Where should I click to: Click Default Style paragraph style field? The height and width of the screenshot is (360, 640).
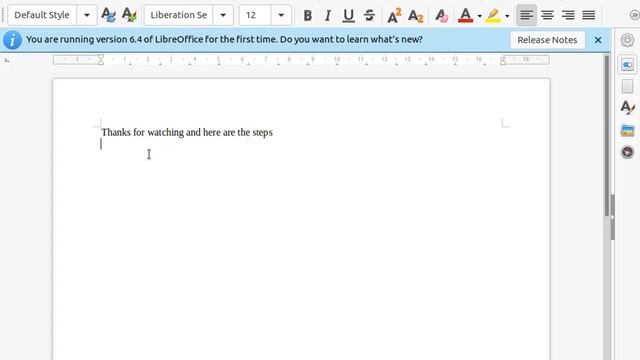[42, 15]
